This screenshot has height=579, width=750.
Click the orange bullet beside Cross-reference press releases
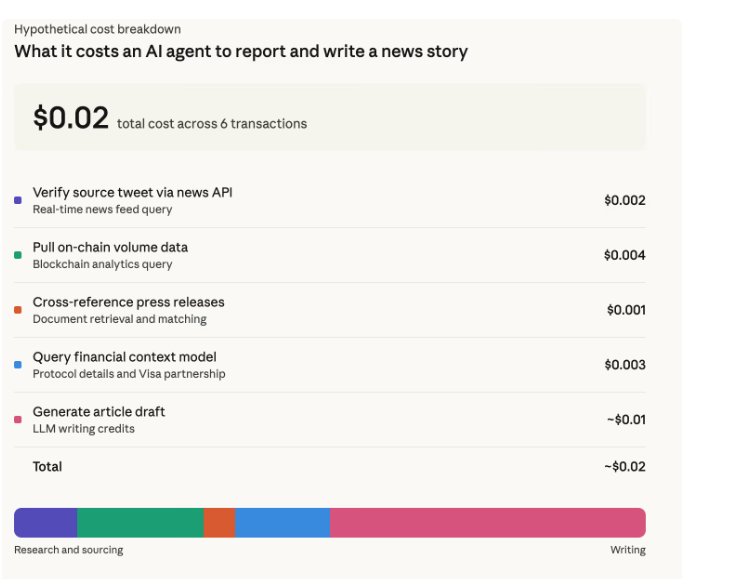tap(18, 310)
